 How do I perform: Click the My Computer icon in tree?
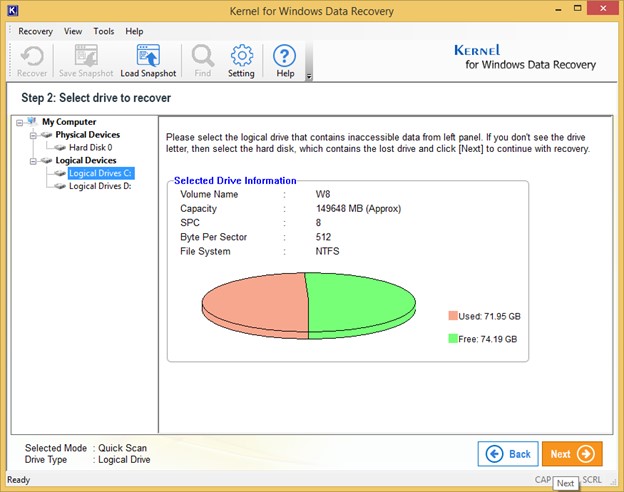pyautogui.click(x=32, y=121)
